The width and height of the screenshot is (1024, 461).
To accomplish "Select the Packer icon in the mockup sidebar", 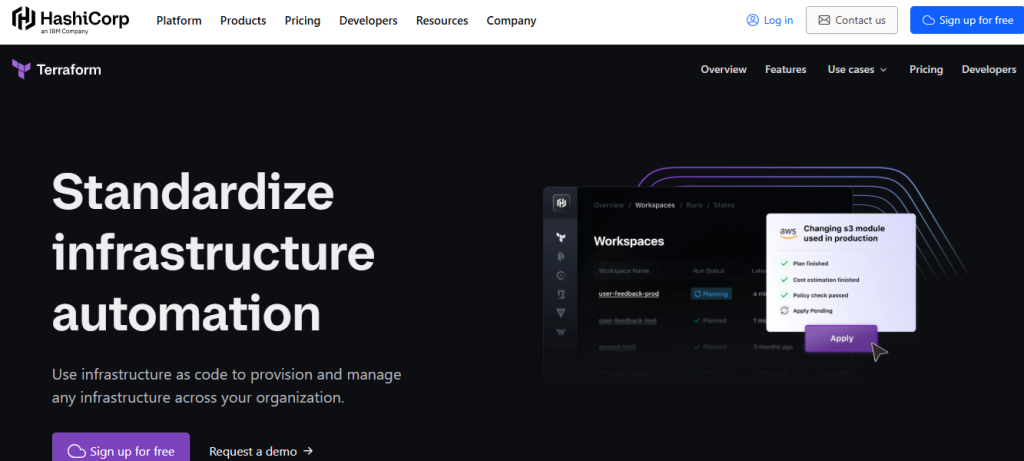I will coord(560,257).
